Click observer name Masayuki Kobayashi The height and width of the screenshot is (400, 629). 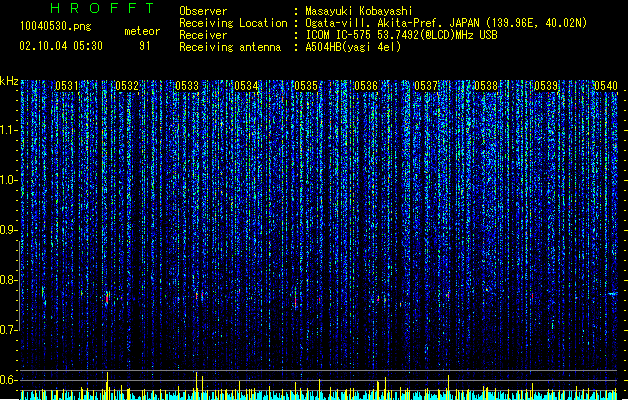(359, 11)
